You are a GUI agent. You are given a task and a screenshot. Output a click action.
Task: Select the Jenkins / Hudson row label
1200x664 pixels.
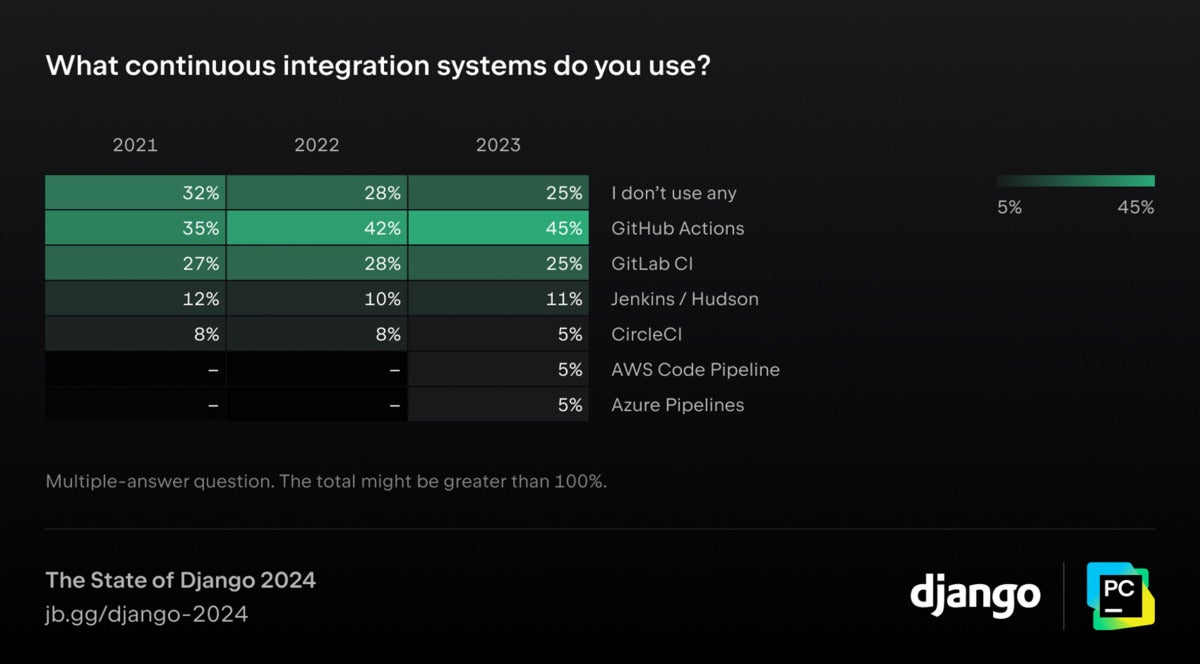(x=685, y=299)
